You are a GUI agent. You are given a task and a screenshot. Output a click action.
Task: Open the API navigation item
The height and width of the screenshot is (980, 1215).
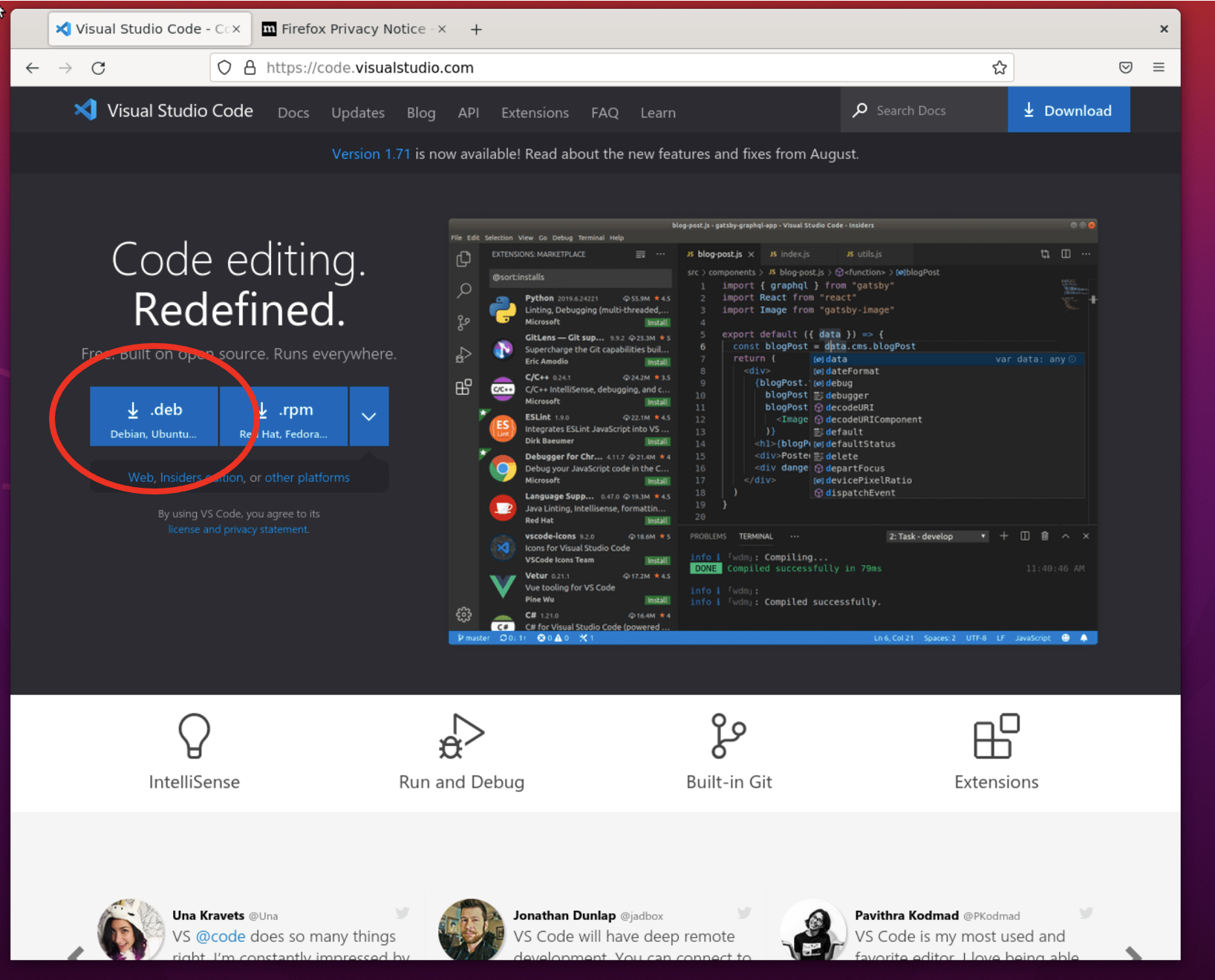tap(469, 113)
